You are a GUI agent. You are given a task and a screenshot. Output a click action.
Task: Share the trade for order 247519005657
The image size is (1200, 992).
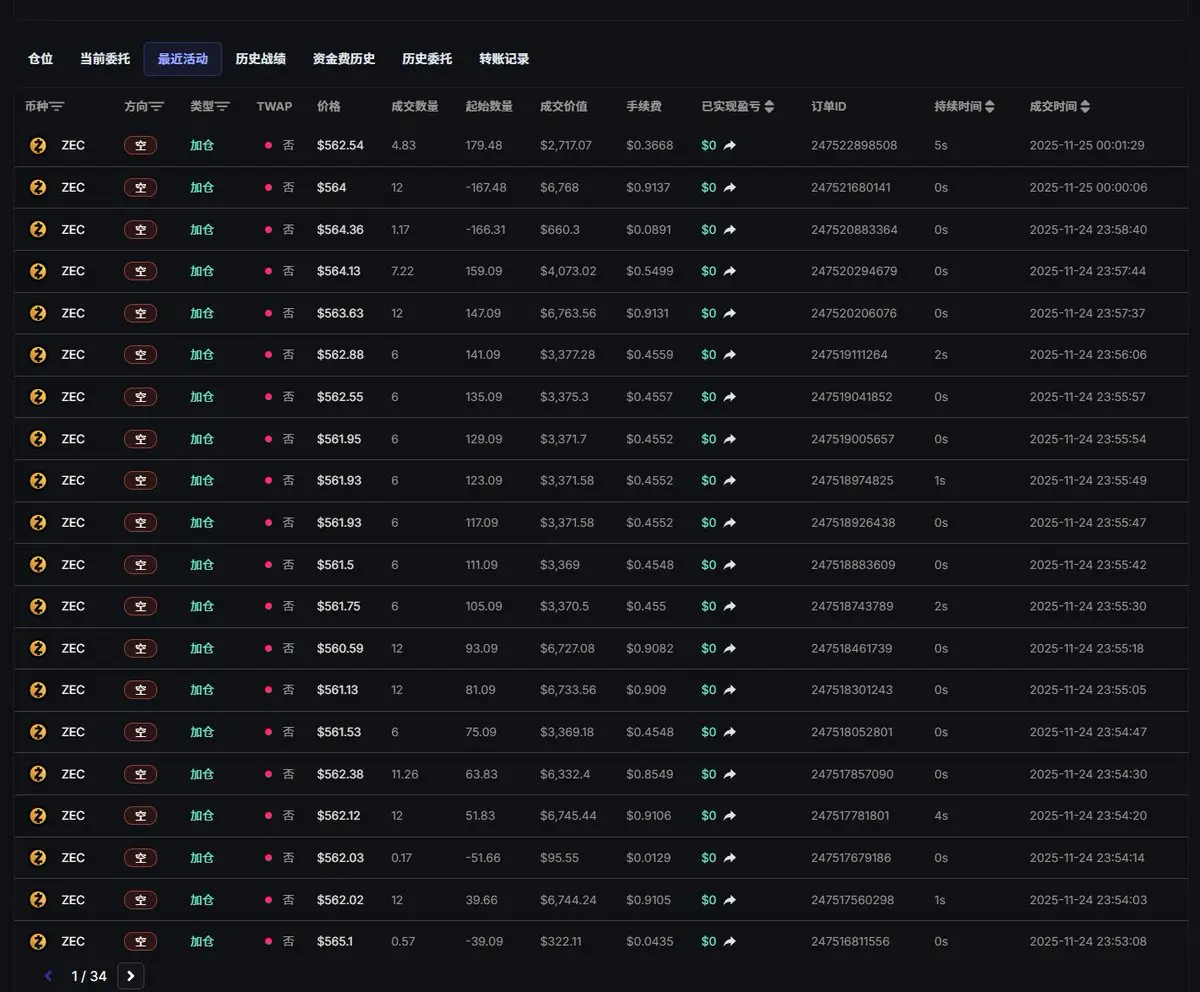coord(730,439)
